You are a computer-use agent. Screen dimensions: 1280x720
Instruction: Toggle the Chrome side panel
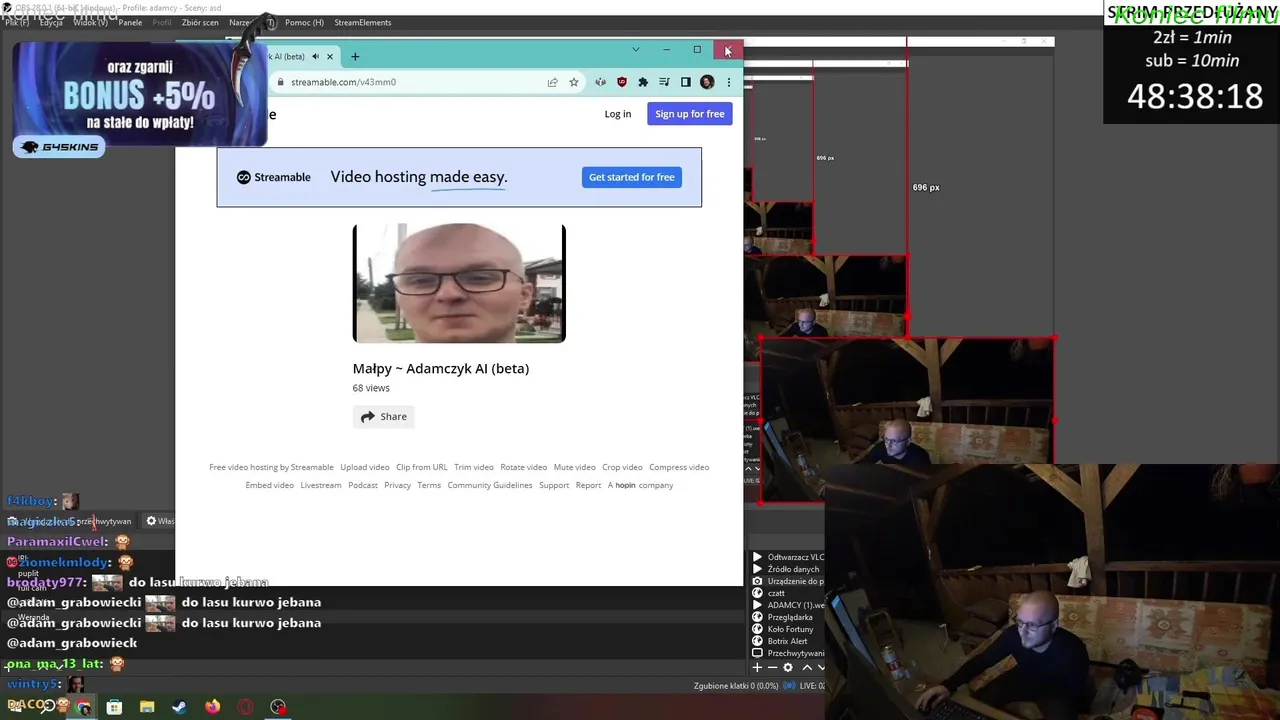(x=685, y=82)
